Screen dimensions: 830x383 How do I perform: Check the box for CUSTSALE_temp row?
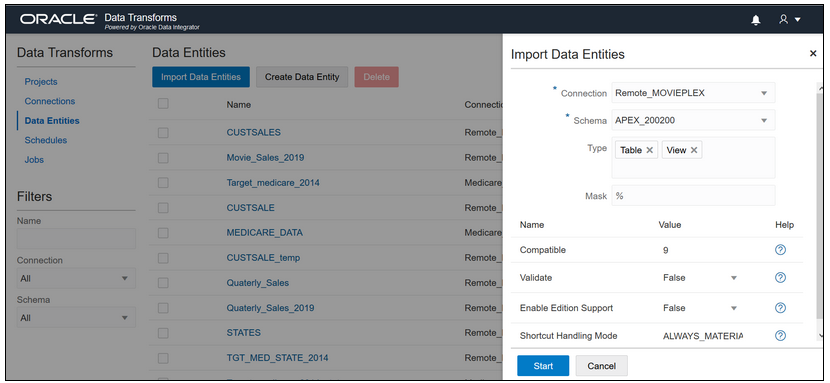[x=163, y=258]
